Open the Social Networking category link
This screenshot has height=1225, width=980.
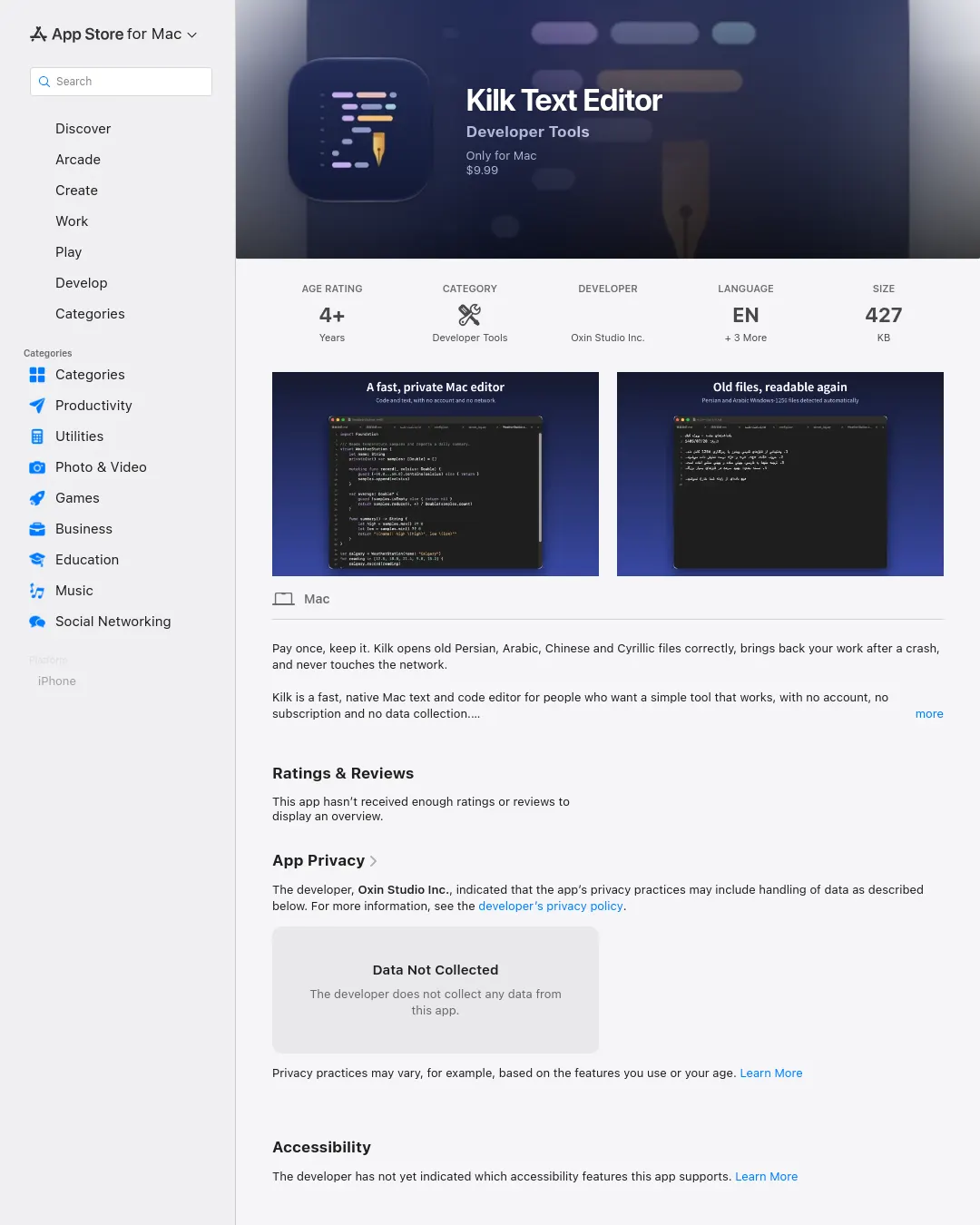point(113,622)
